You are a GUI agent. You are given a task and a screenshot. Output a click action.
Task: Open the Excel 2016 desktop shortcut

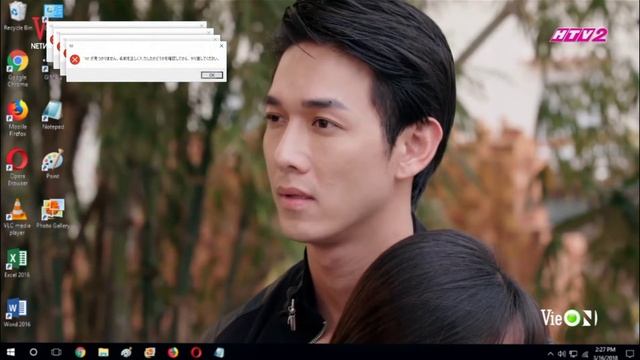(17, 263)
